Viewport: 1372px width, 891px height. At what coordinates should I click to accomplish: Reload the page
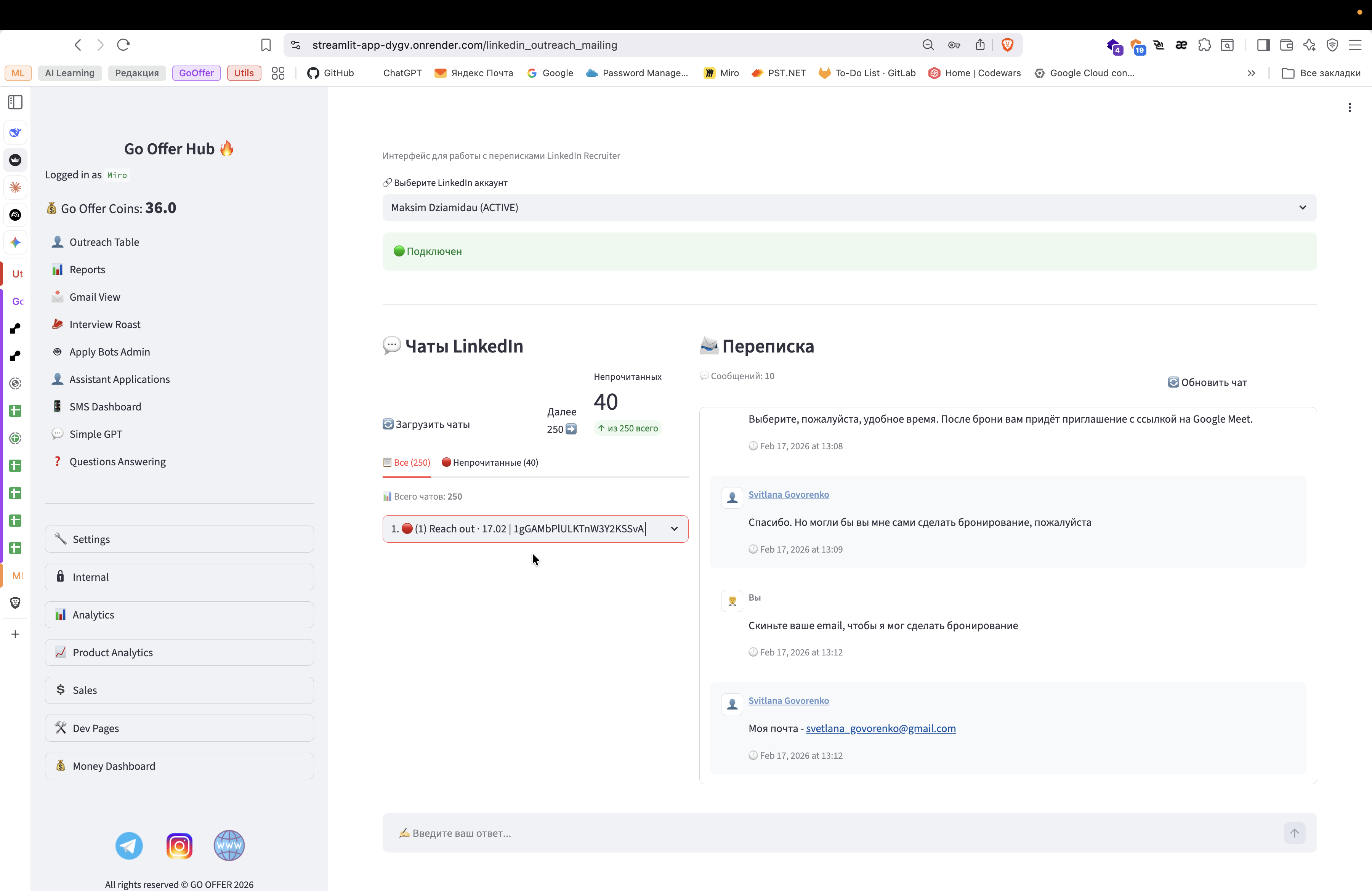click(x=123, y=45)
